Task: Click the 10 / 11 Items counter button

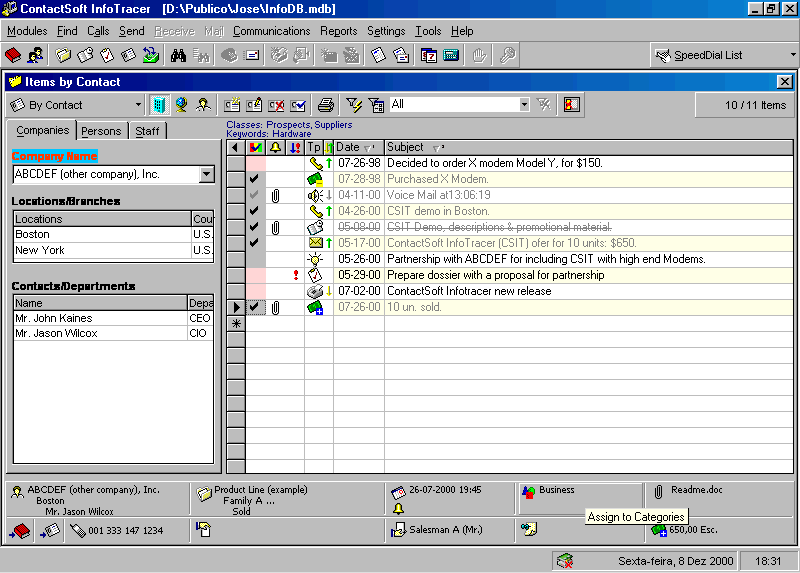Action: point(745,105)
